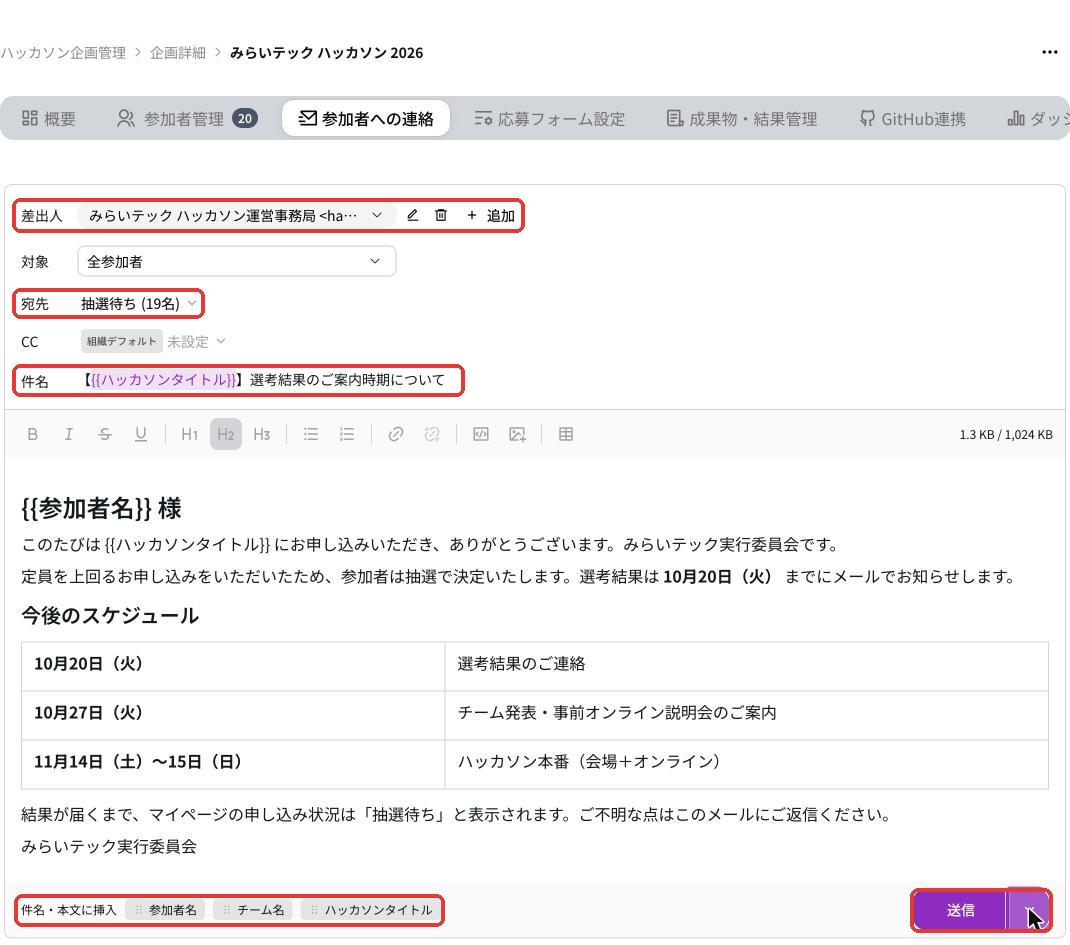Go back to 企画詳細 breadcrumb
The image size is (1070, 945).
coord(178,53)
